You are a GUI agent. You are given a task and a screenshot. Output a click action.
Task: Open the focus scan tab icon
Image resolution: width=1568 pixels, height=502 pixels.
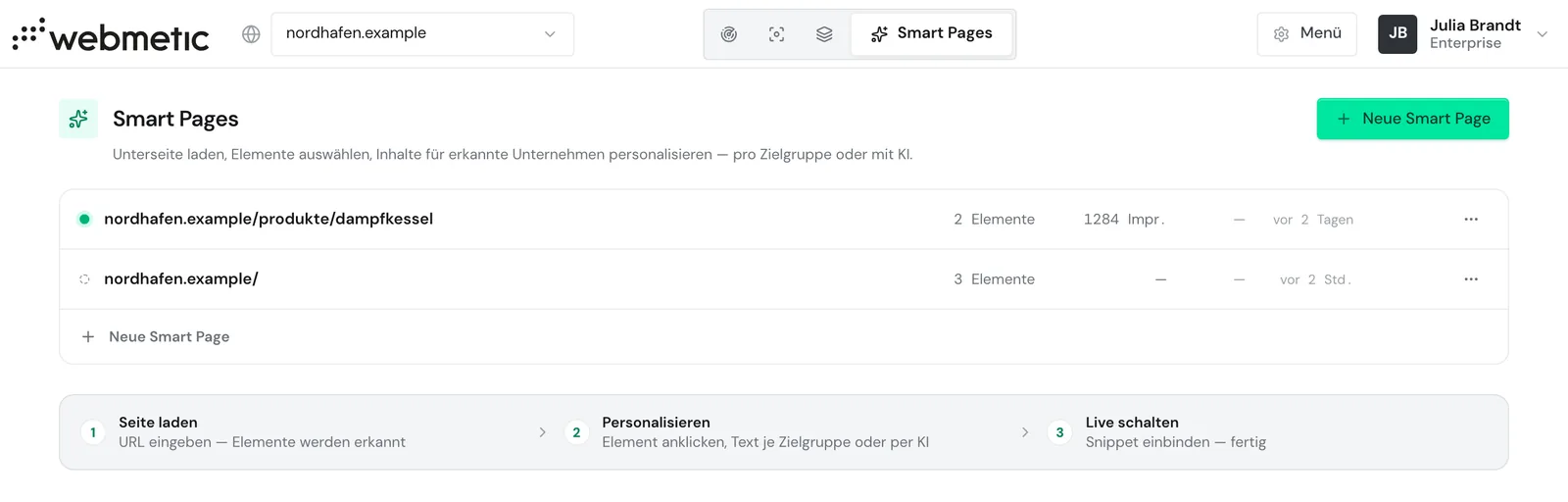pyautogui.click(x=777, y=34)
